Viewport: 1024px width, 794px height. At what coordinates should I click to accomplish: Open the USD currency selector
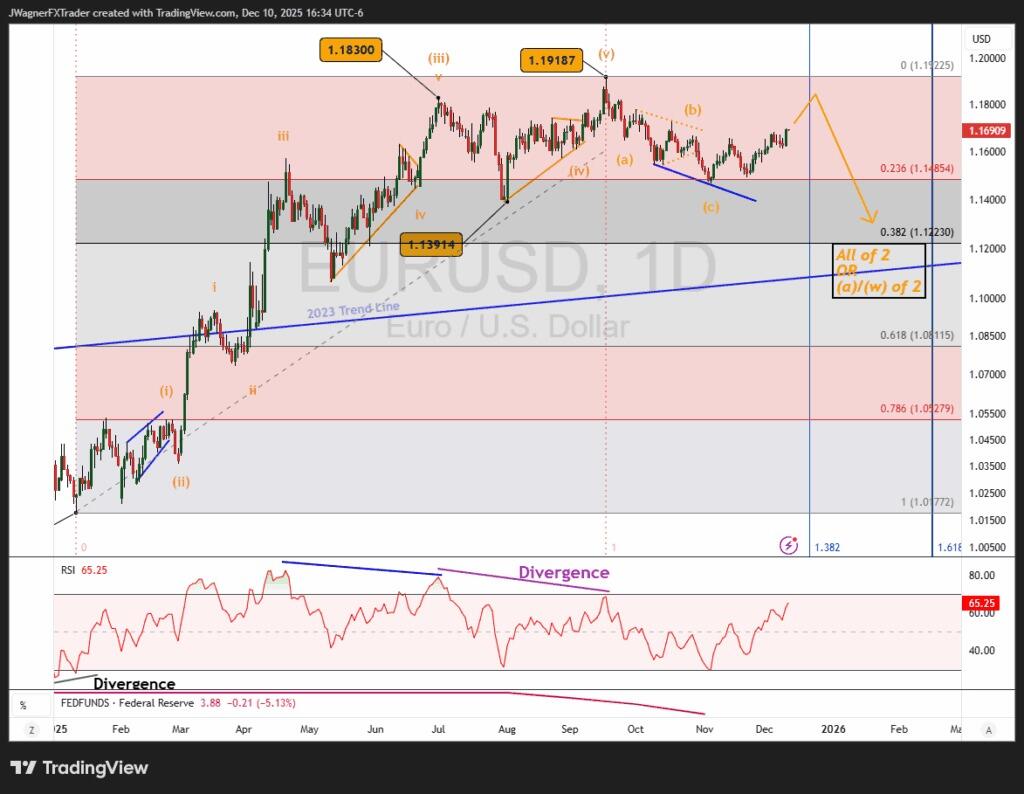point(981,39)
